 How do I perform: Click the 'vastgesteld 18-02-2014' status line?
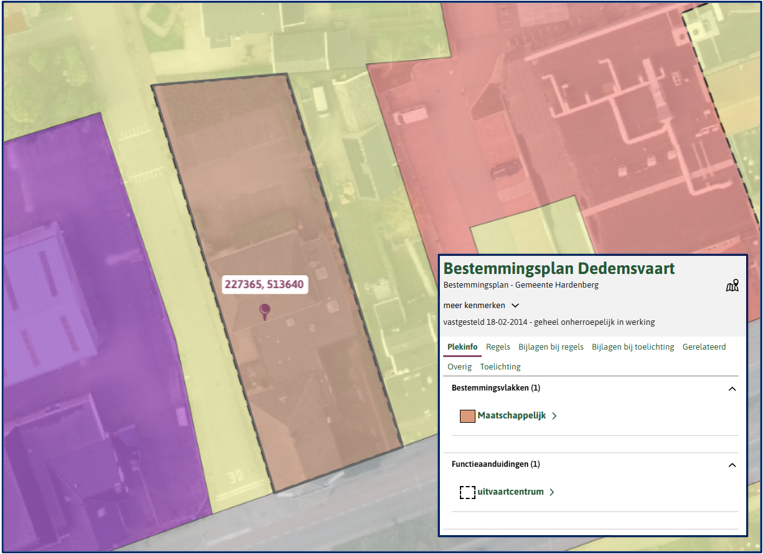click(x=549, y=322)
